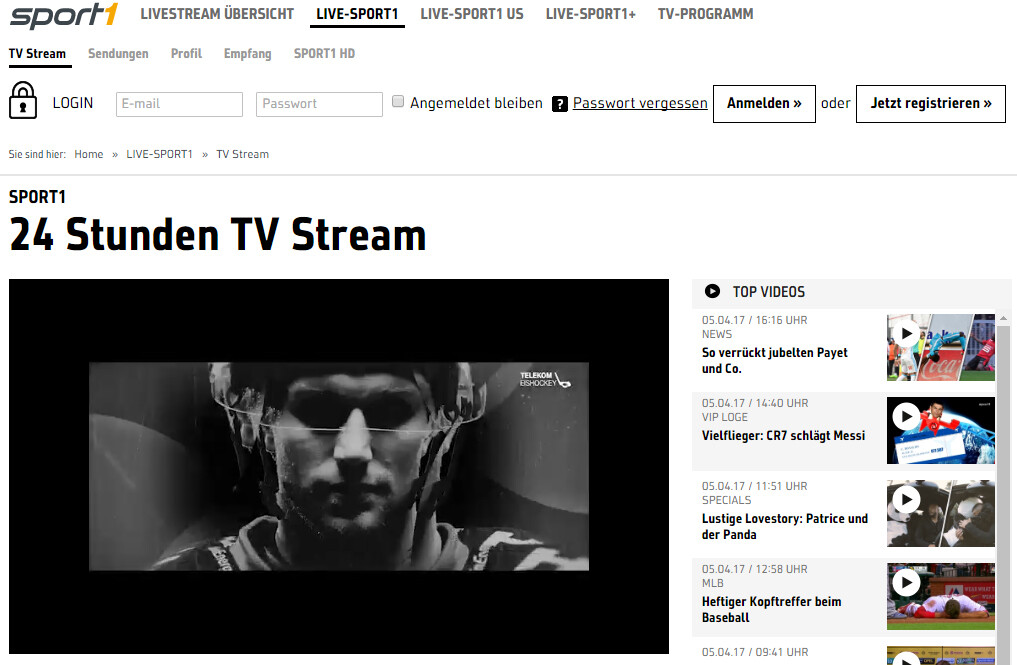Image resolution: width=1017 pixels, height=665 pixels.
Task: Play the CR7 schlägt Messi thumbnail
Action: (x=940, y=431)
